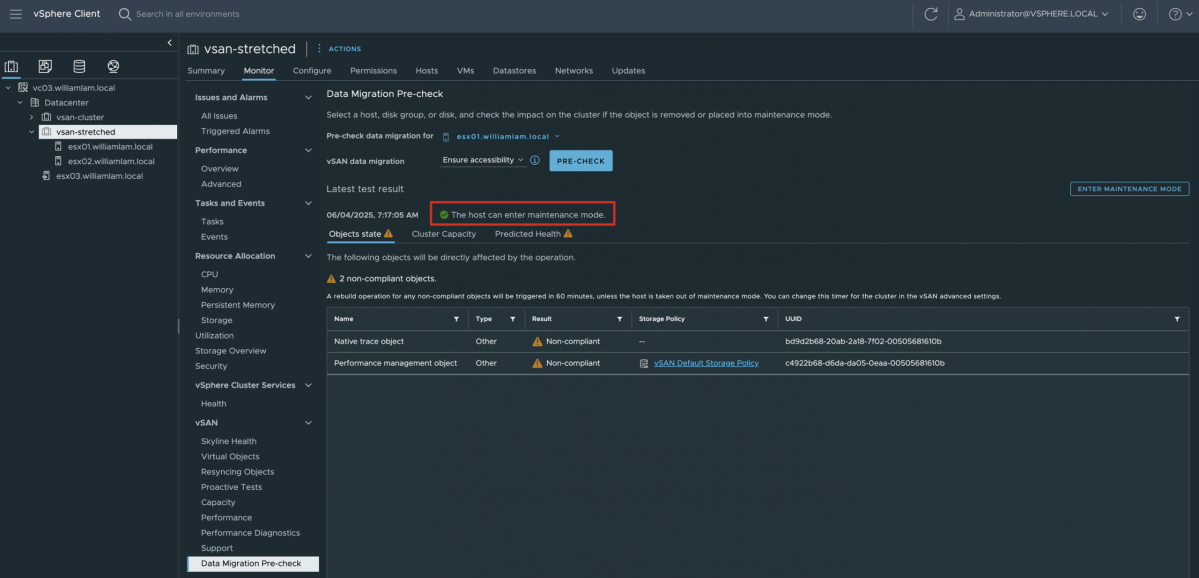Expand the vsan-cluster tree node
The image size is (1199, 578).
(32, 117)
